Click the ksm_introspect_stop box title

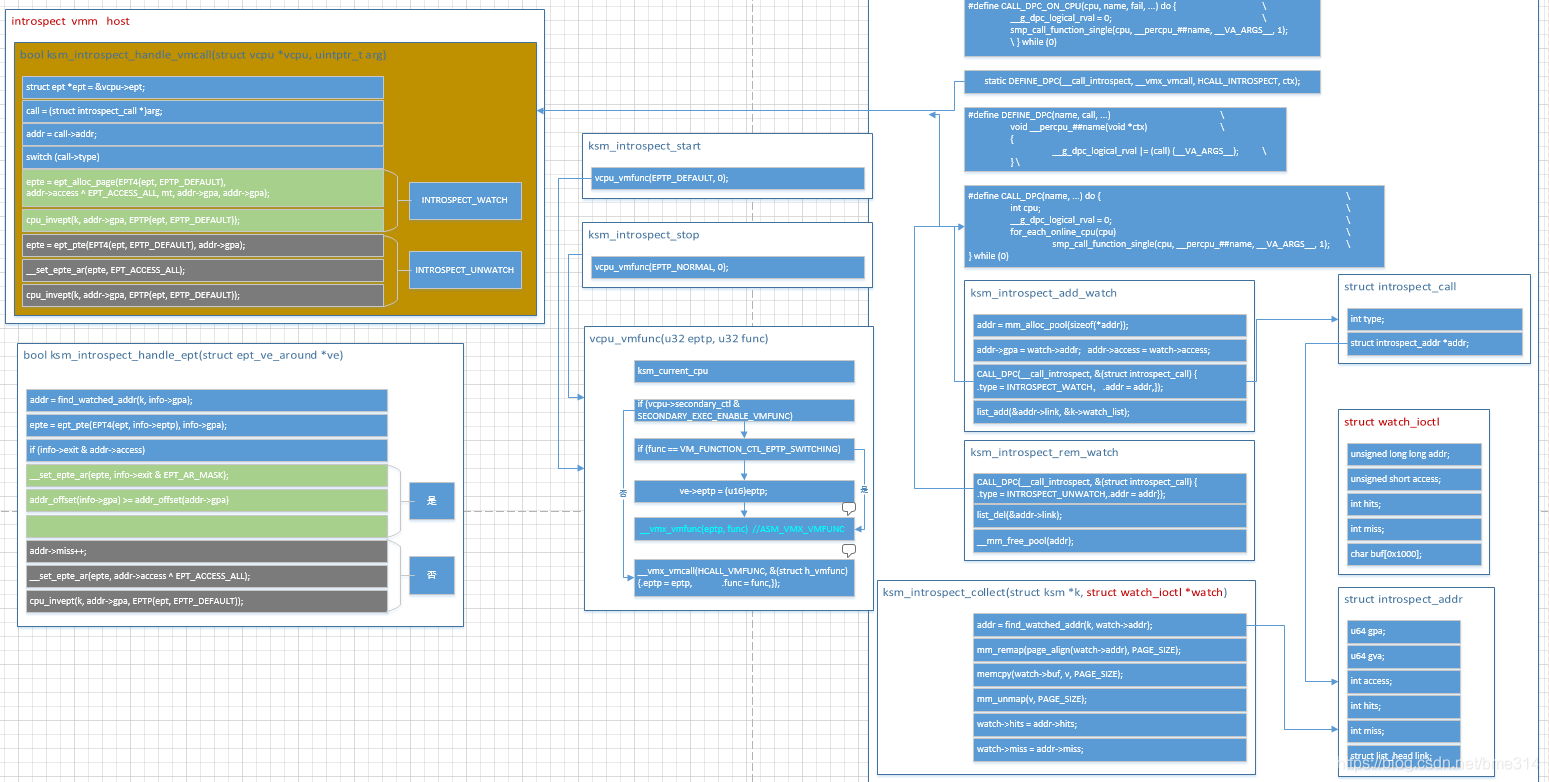644,235
